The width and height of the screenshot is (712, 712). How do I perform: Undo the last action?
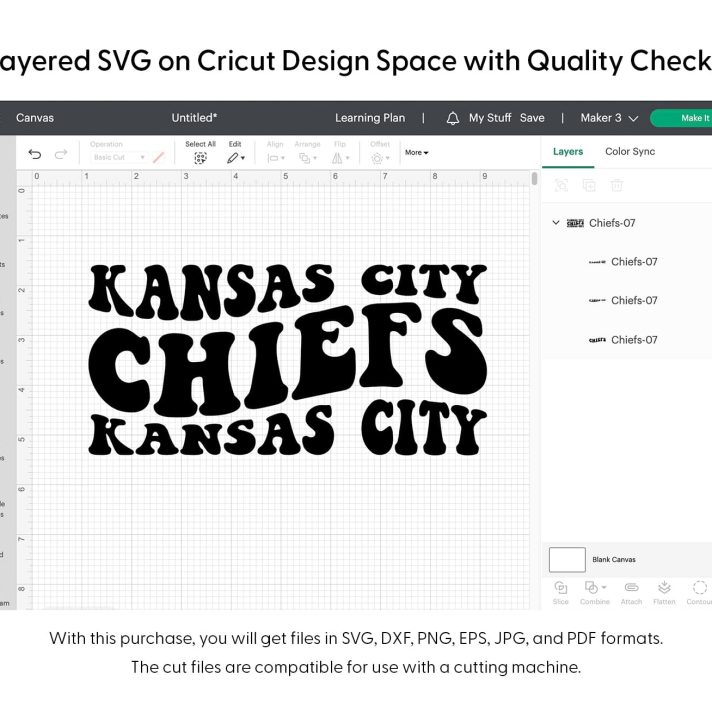[35, 154]
